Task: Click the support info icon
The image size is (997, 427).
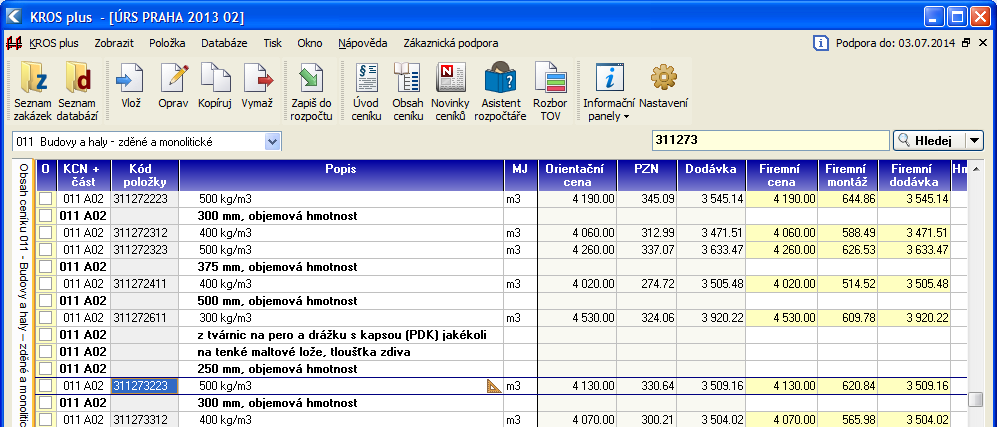Action: pyautogui.click(x=821, y=43)
